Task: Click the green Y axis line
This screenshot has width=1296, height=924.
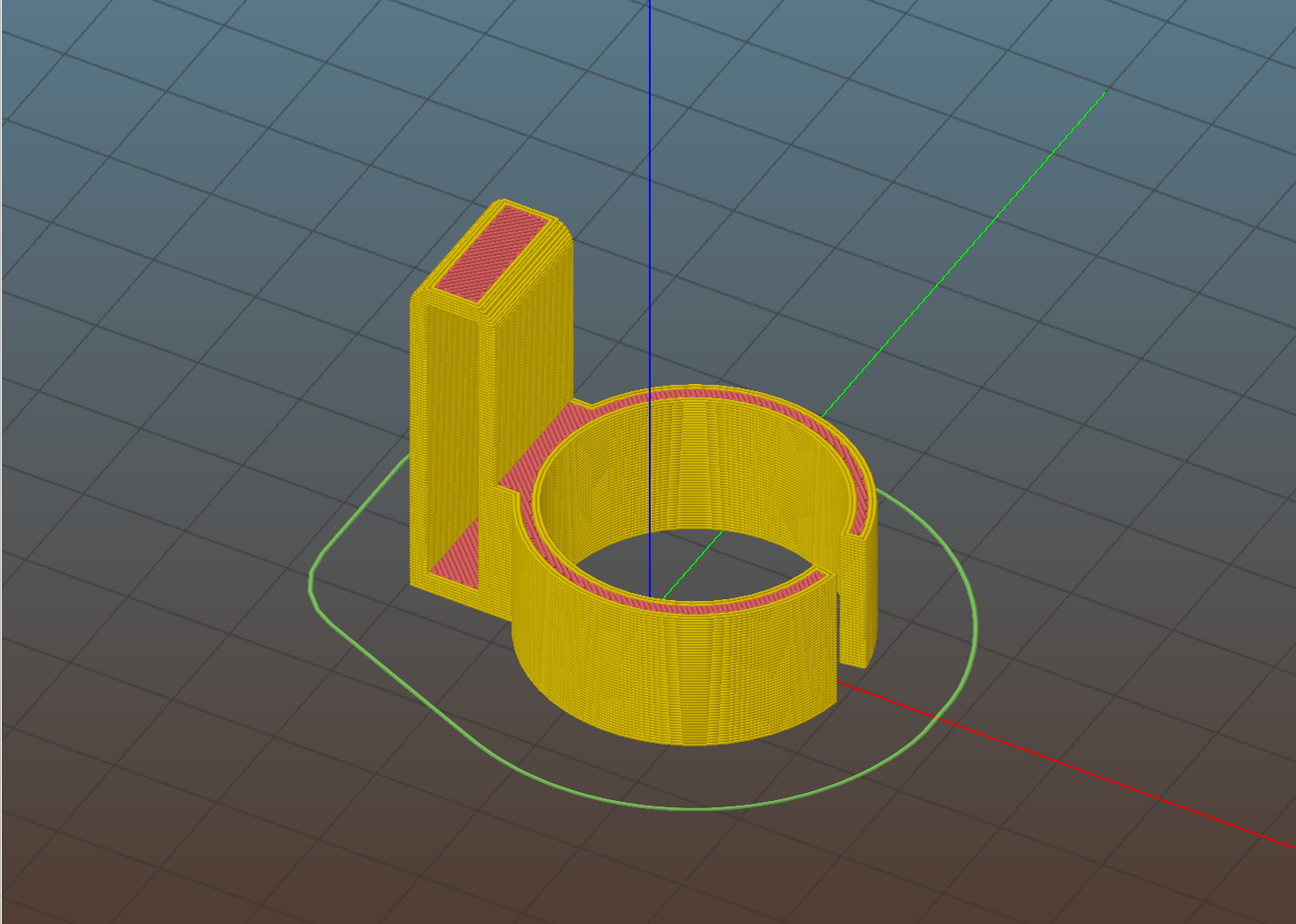Action: pyautogui.click(x=987, y=223)
